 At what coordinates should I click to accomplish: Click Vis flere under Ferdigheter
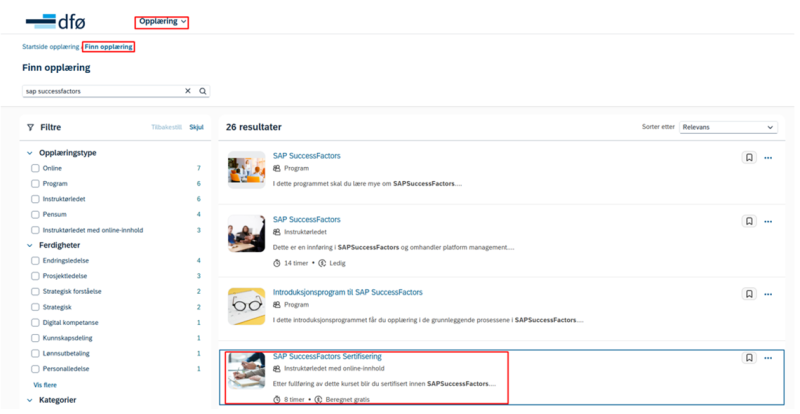pos(45,385)
